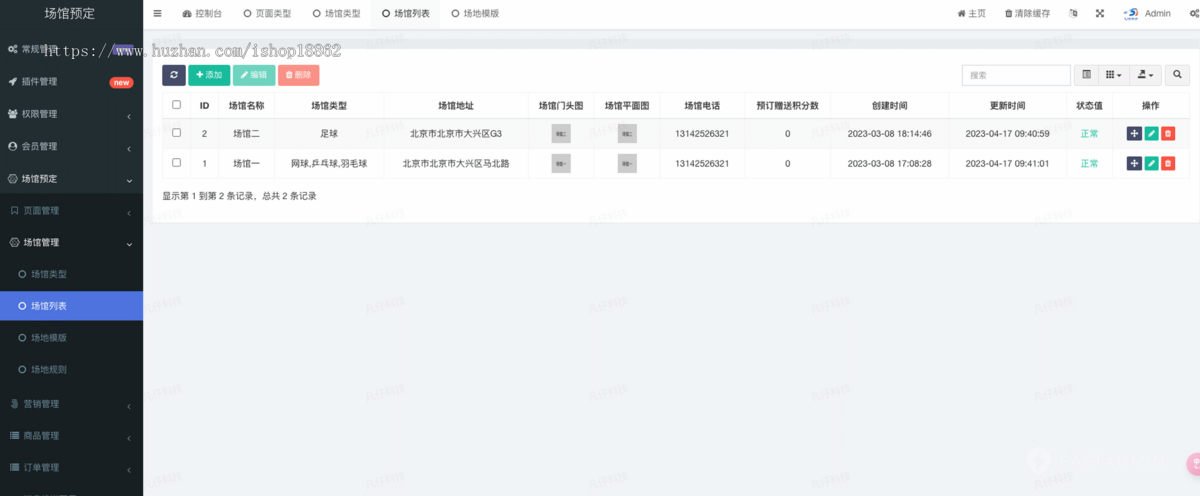The width and height of the screenshot is (1200, 496).
Task: Enter fullscreen with the expand icon
Action: tap(1100, 14)
